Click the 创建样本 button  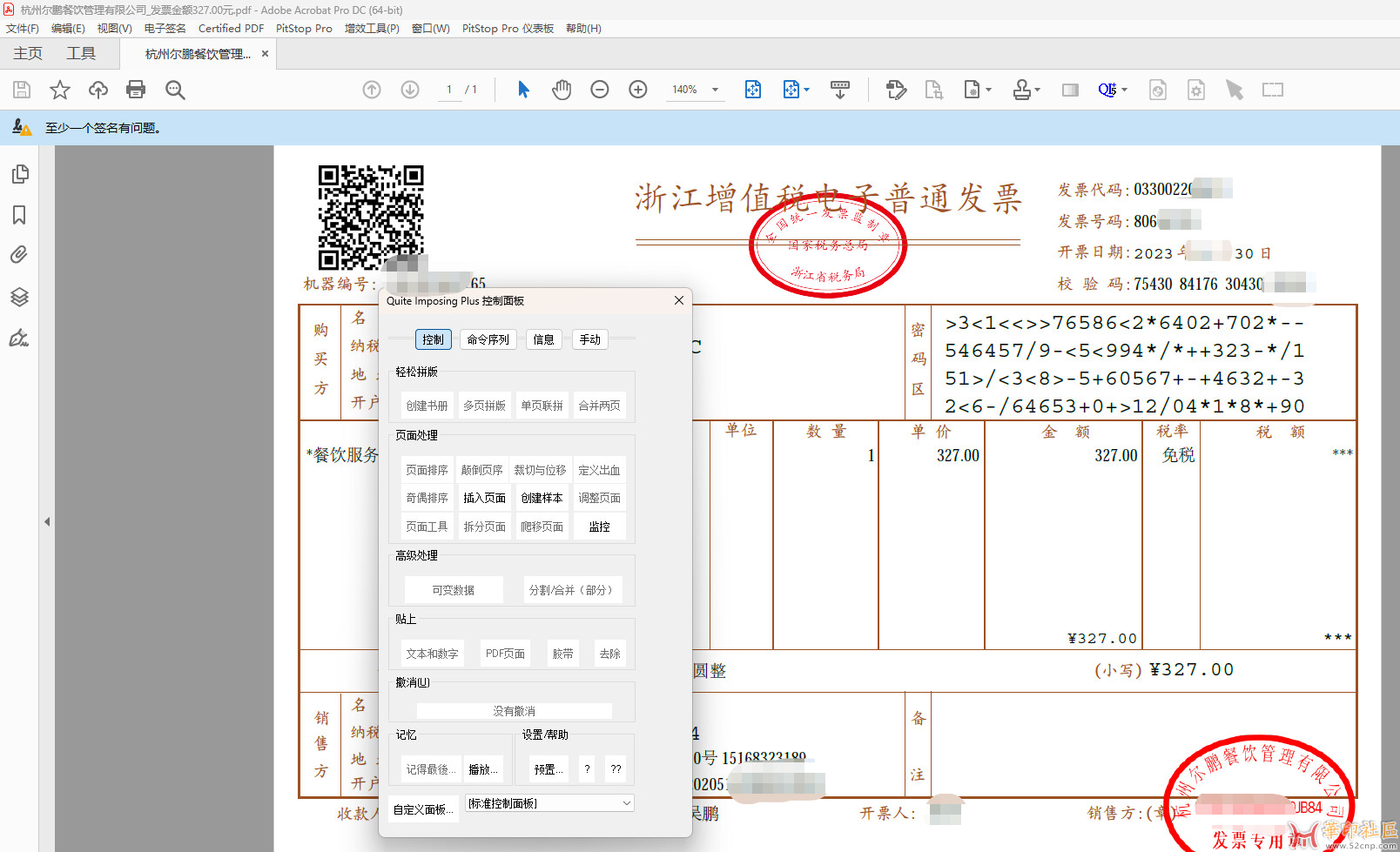[x=542, y=498]
